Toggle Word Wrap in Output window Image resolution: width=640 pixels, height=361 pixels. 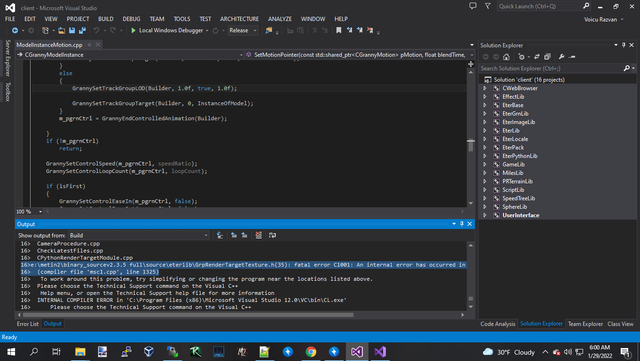click(x=272, y=235)
